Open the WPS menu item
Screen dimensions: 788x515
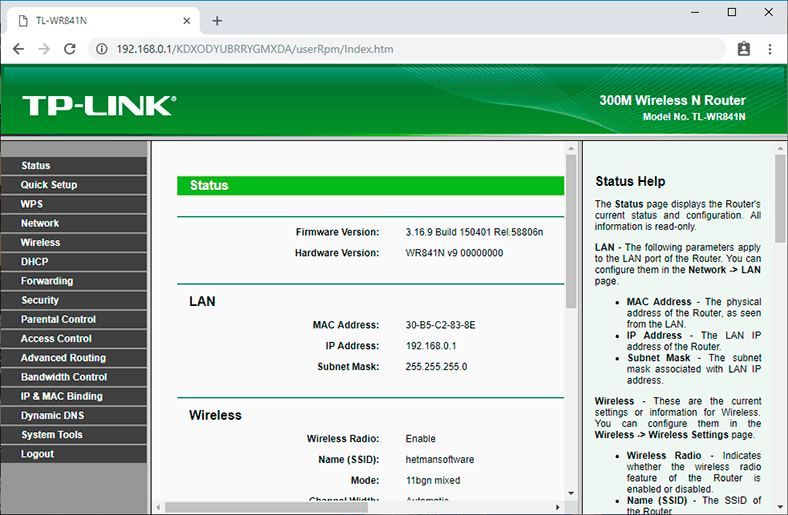tap(74, 204)
